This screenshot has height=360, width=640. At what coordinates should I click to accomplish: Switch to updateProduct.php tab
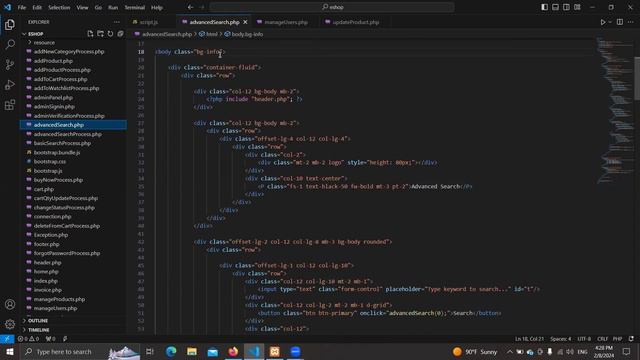click(x=356, y=22)
